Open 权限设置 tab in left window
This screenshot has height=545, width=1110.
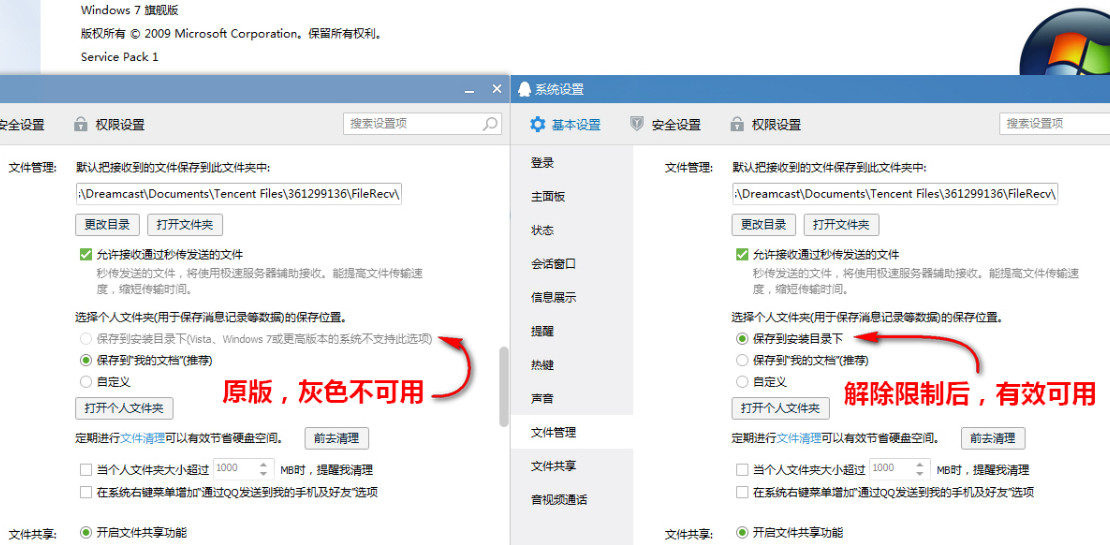pos(110,125)
